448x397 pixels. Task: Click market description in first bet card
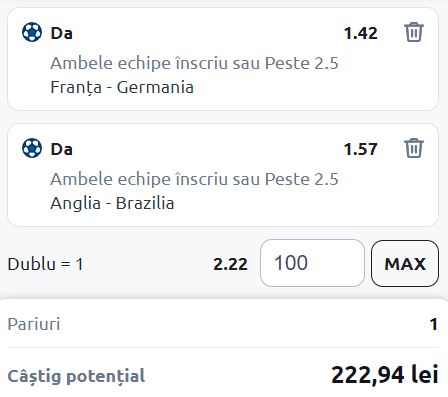click(x=194, y=63)
